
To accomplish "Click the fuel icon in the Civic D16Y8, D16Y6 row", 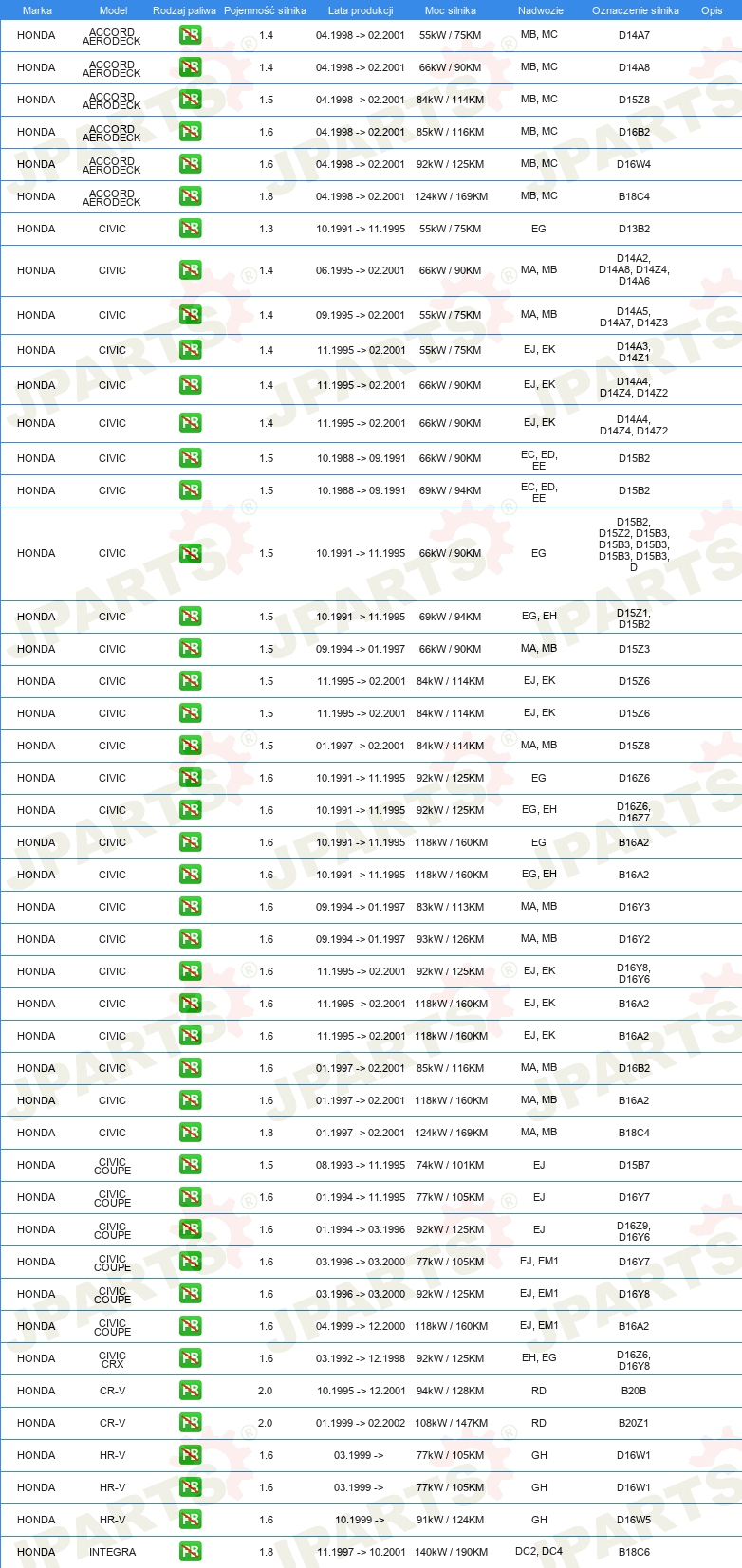I will 190,971.
